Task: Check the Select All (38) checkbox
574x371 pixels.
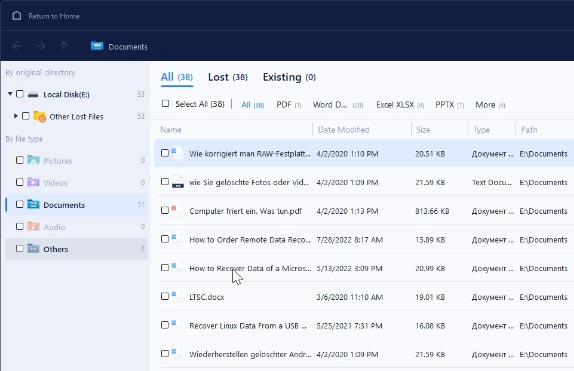Action: pyautogui.click(x=165, y=104)
